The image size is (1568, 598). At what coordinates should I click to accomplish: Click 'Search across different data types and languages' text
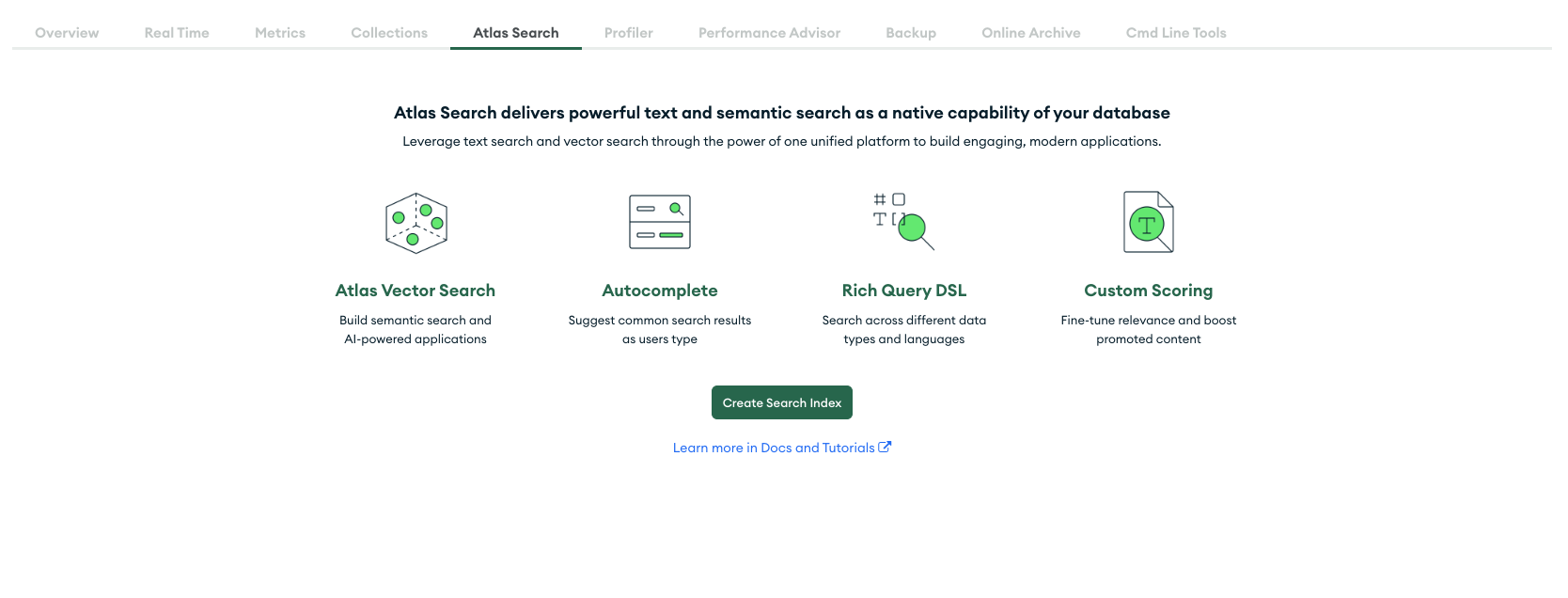click(904, 330)
